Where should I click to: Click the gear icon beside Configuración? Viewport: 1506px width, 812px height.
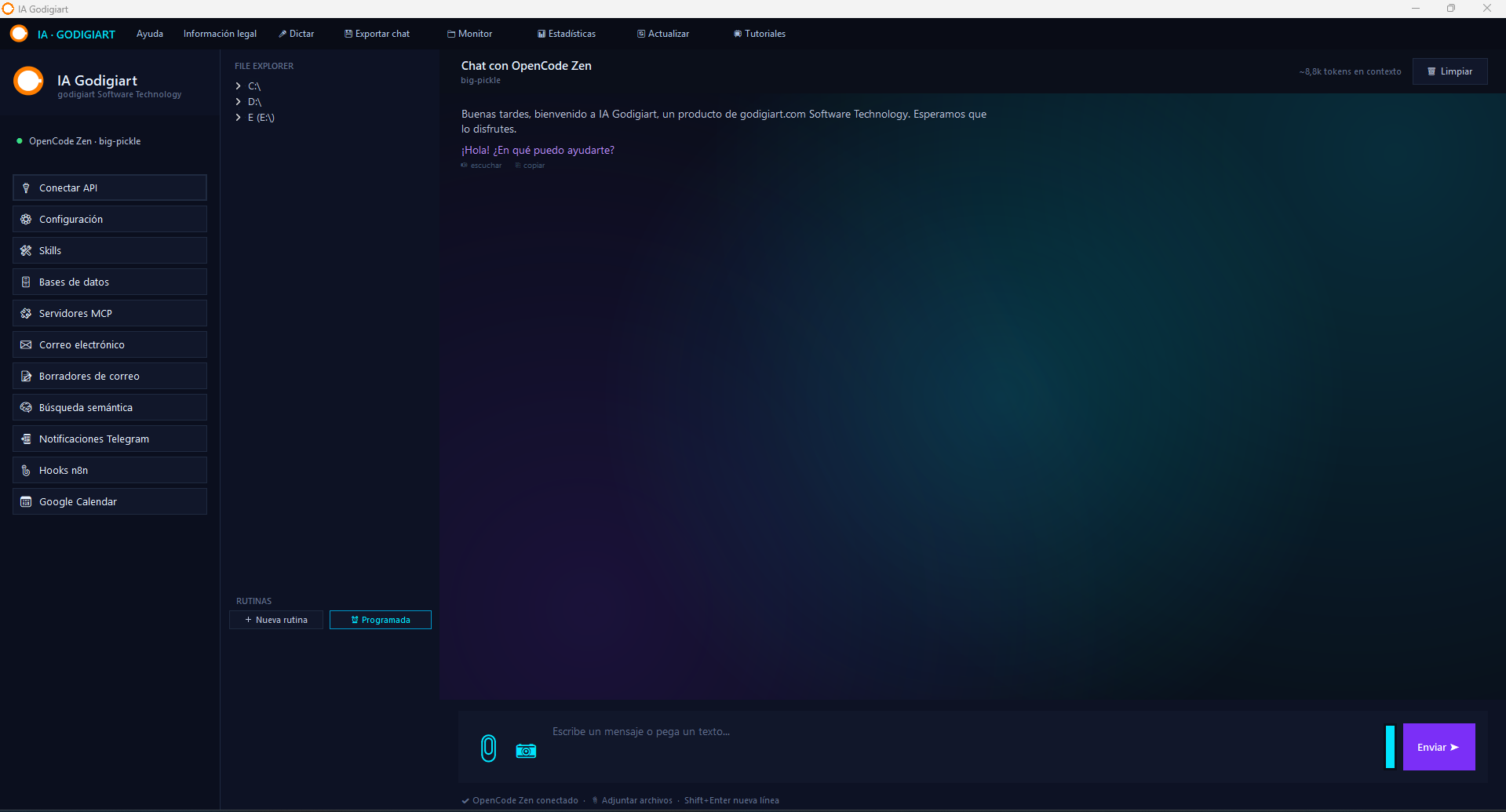pyautogui.click(x=26, y=220)
